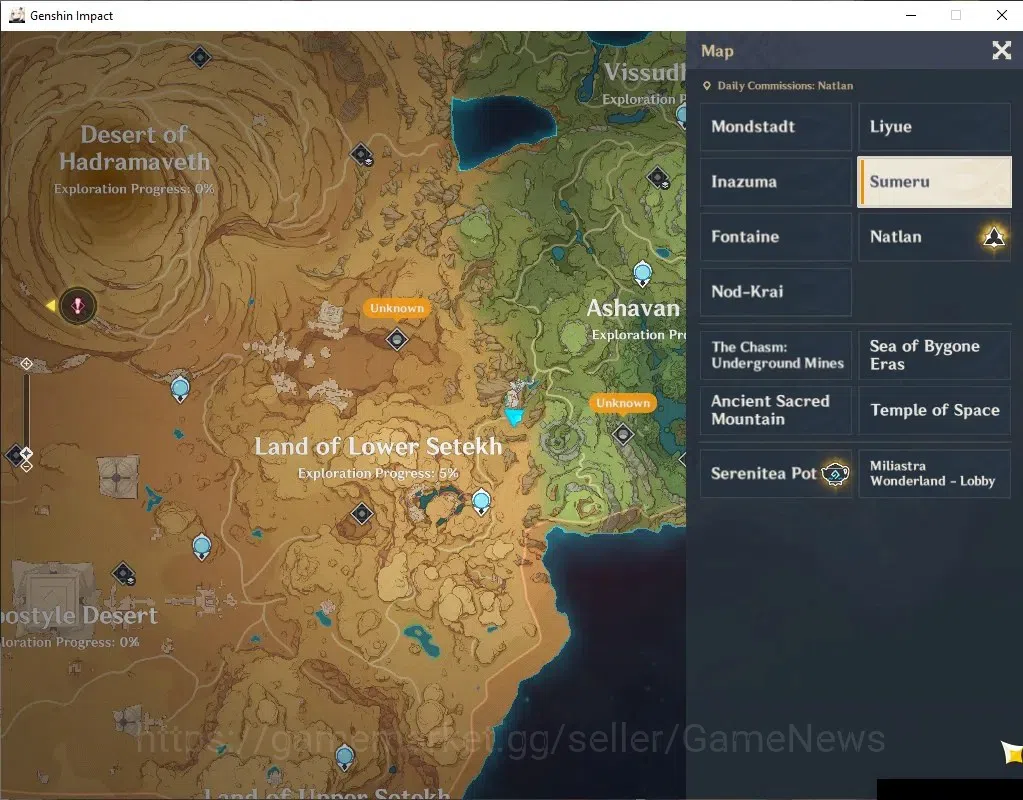
Task: Select teleport waypoint above Ashavan label
Action: (x=643, y=273)
